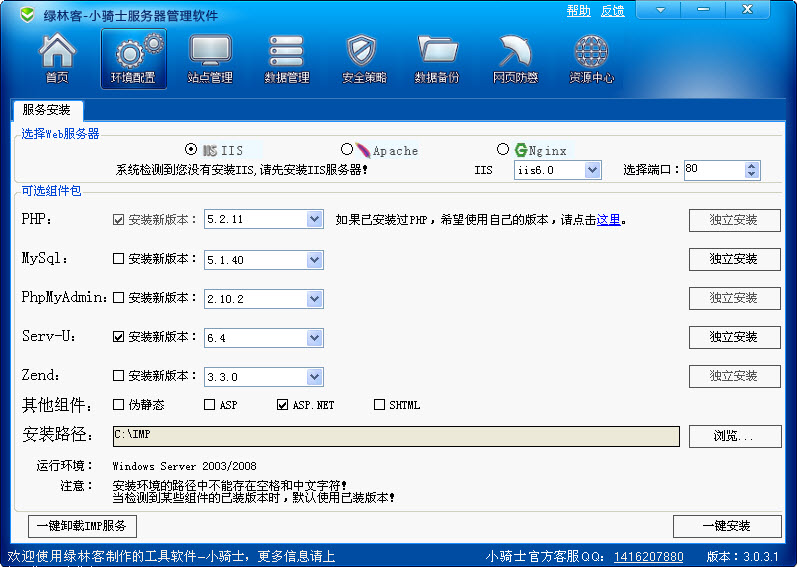Open PhpMyAdmin version 2.10.2 dropdown

coord(315,299)
